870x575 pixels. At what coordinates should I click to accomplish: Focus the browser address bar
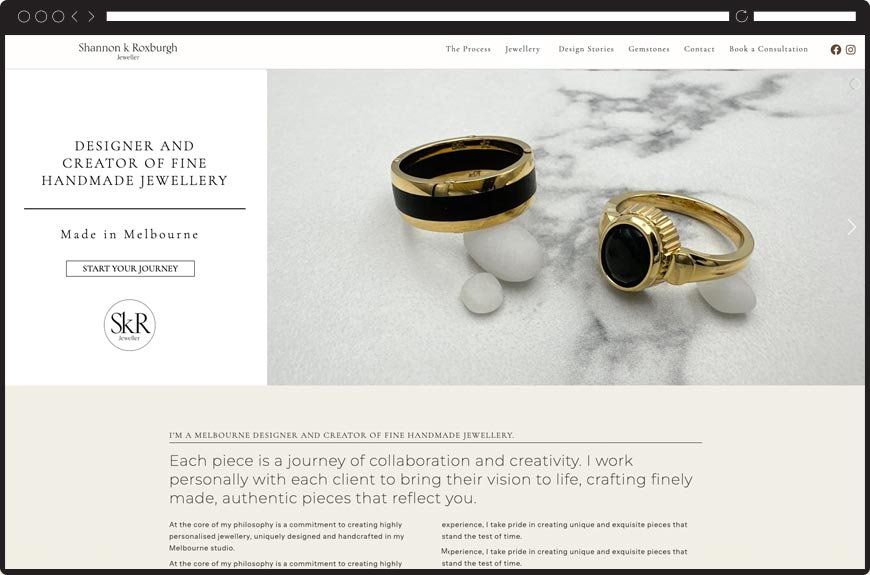(417, 16)
